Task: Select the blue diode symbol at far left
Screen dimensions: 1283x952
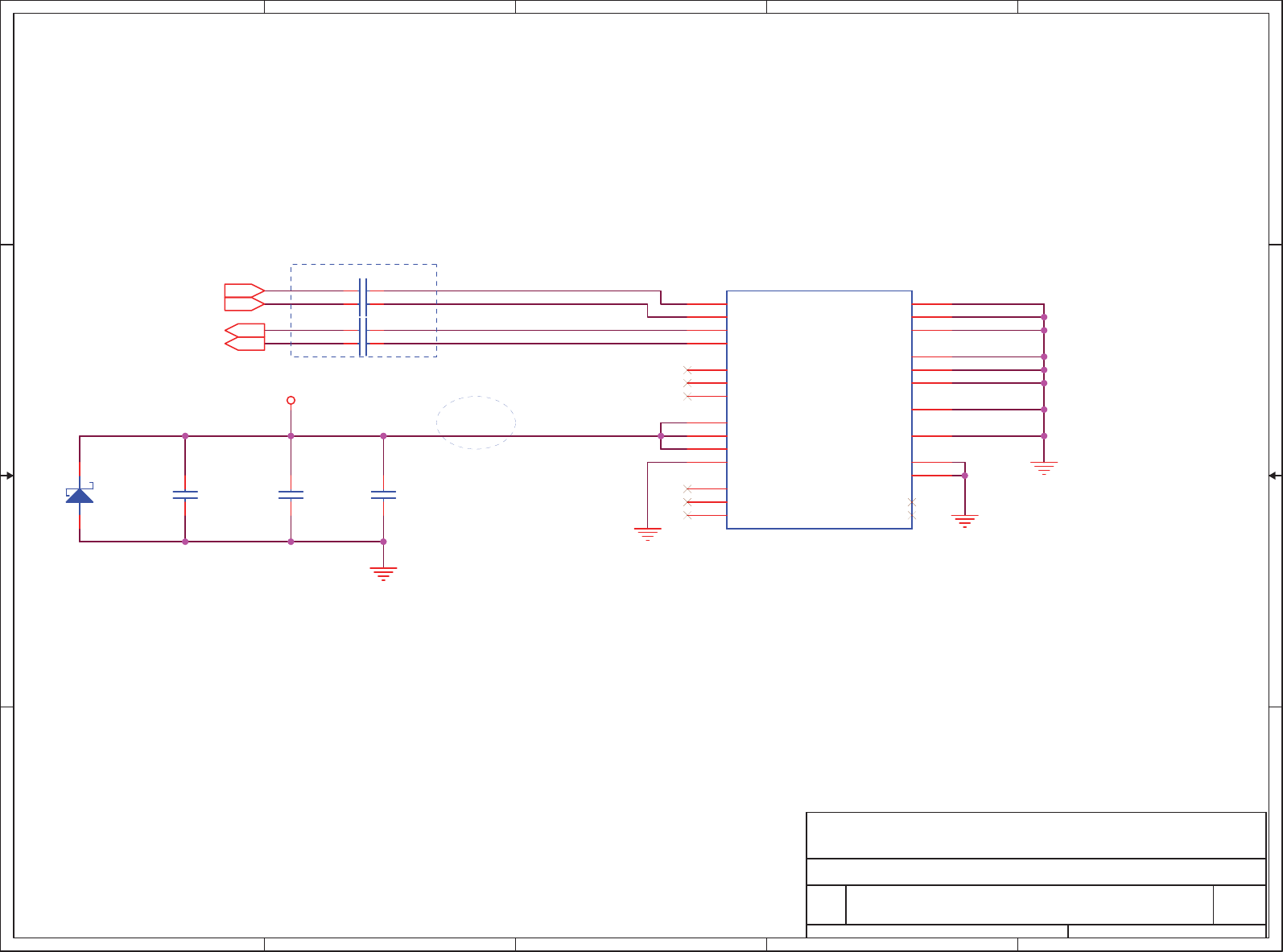Action: point(80,494)
